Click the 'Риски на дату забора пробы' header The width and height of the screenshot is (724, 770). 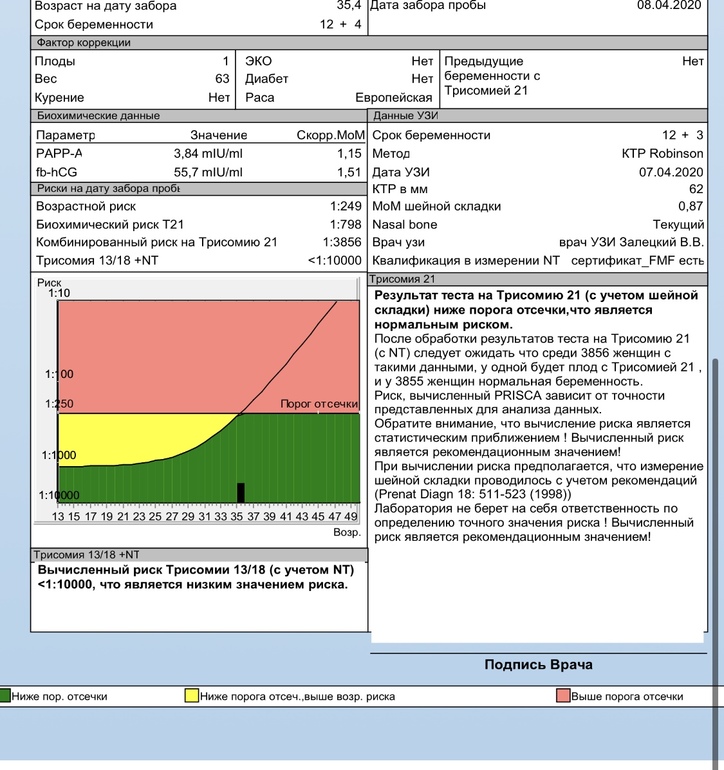pyautogui.click(x=107, y=188)
